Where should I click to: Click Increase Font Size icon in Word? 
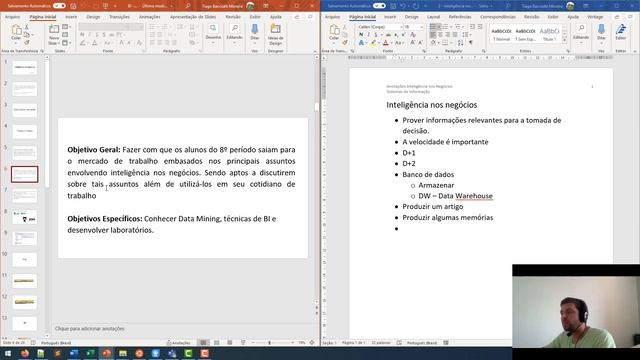point(413,43)
